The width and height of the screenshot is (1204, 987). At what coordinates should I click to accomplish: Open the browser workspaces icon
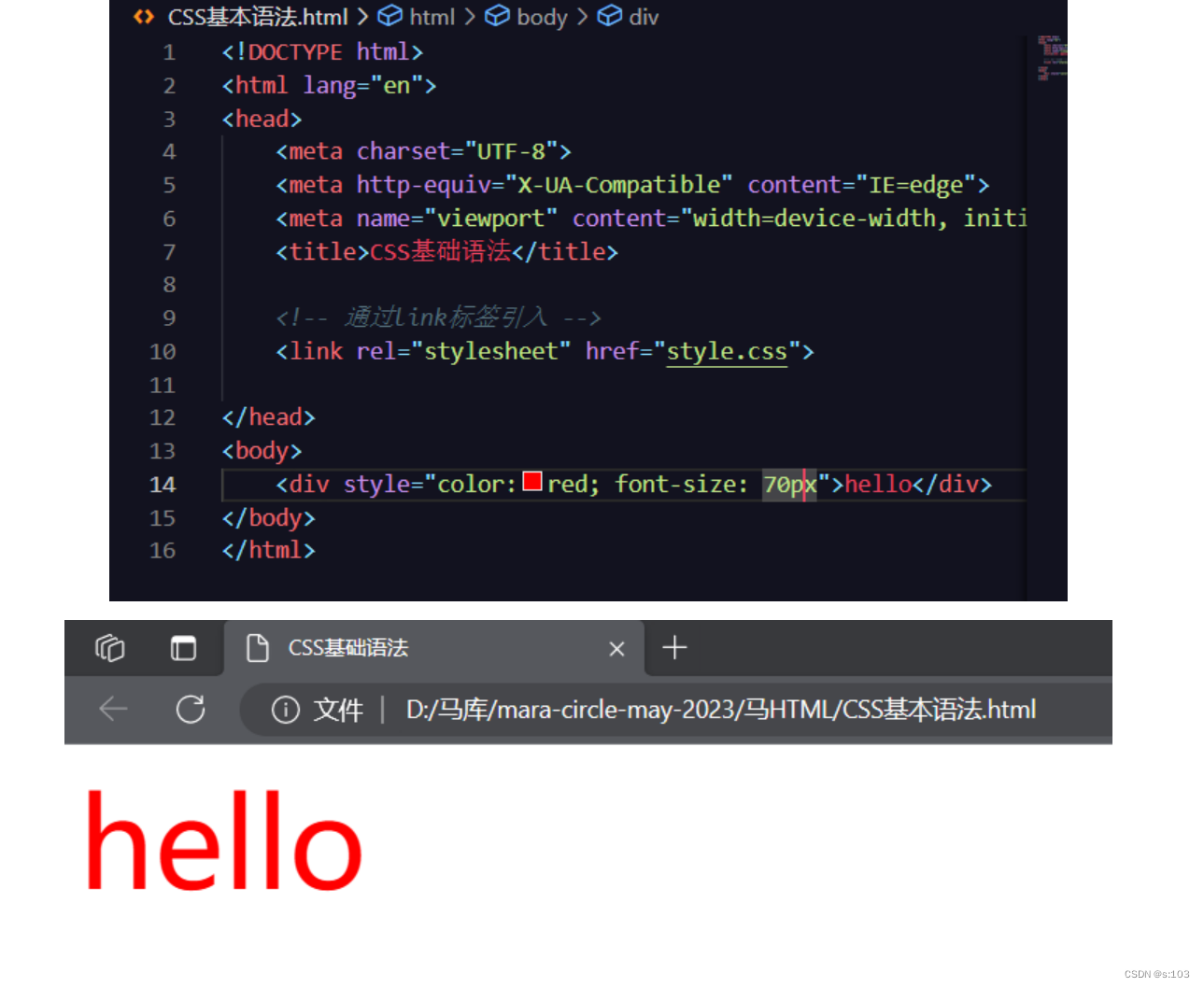pos(110,647)
